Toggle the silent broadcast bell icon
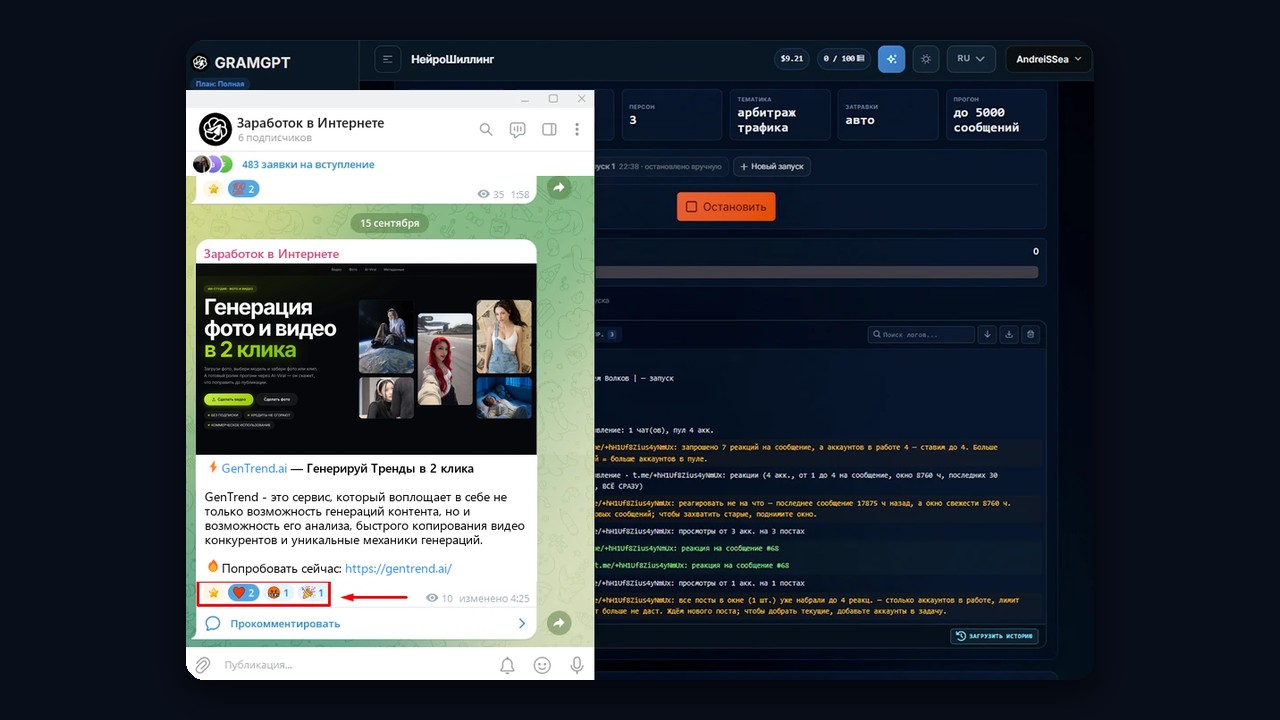Screen dimensions: 1280x720 pyautogui.click(x=507, y=665)
